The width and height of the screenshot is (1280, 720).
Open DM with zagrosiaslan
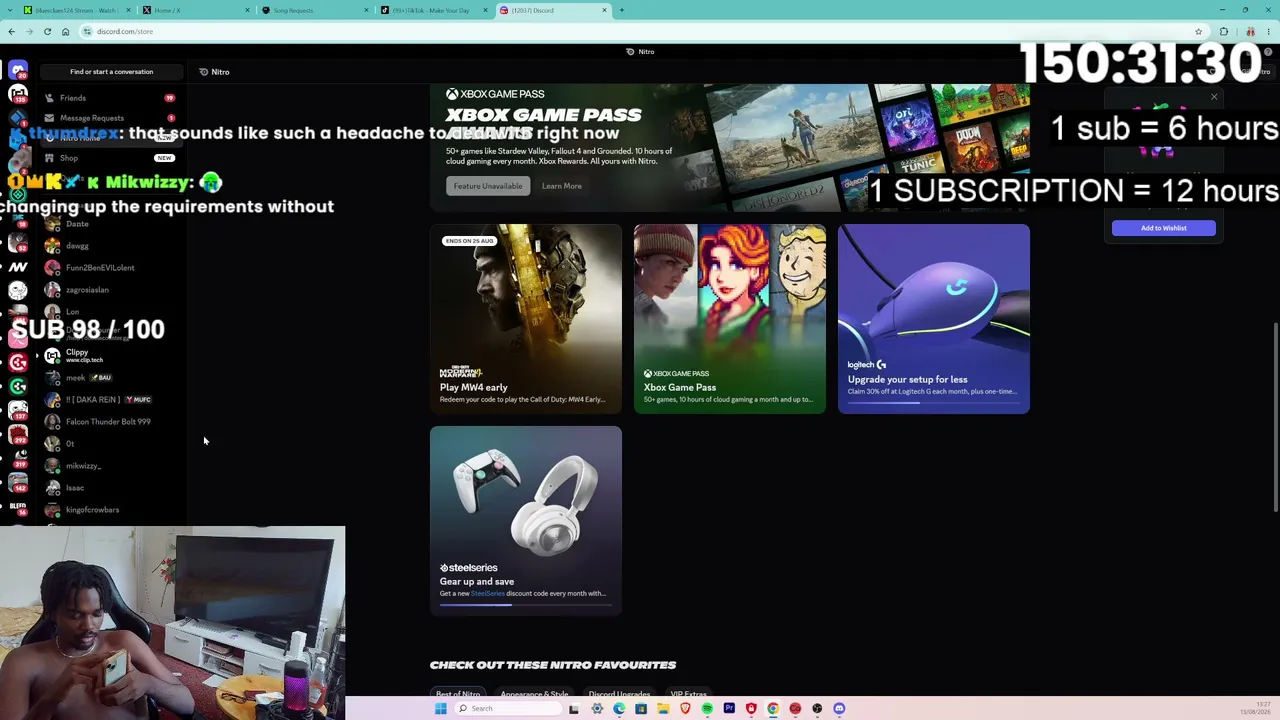coord(110,290)
